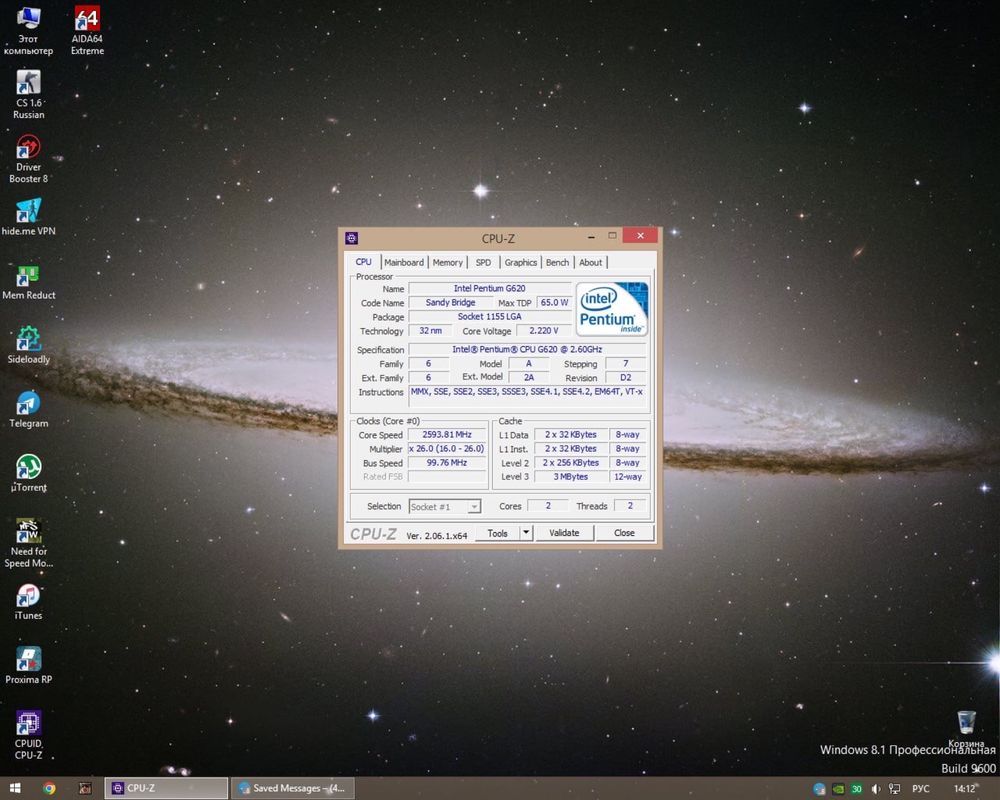The width and height of the screenshot is (1000, 800).
Task: Switch to the Graphics tab
Action: click(520, 262)
